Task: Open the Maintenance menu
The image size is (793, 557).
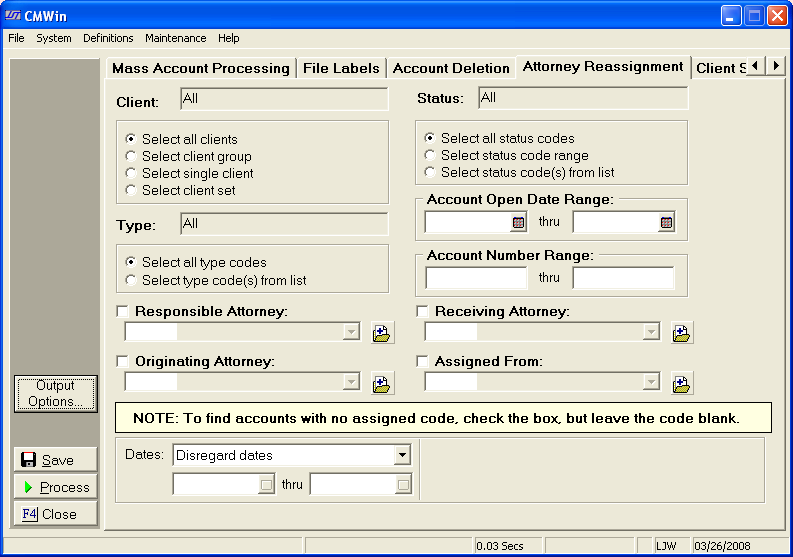Action: tap(175, 38)
